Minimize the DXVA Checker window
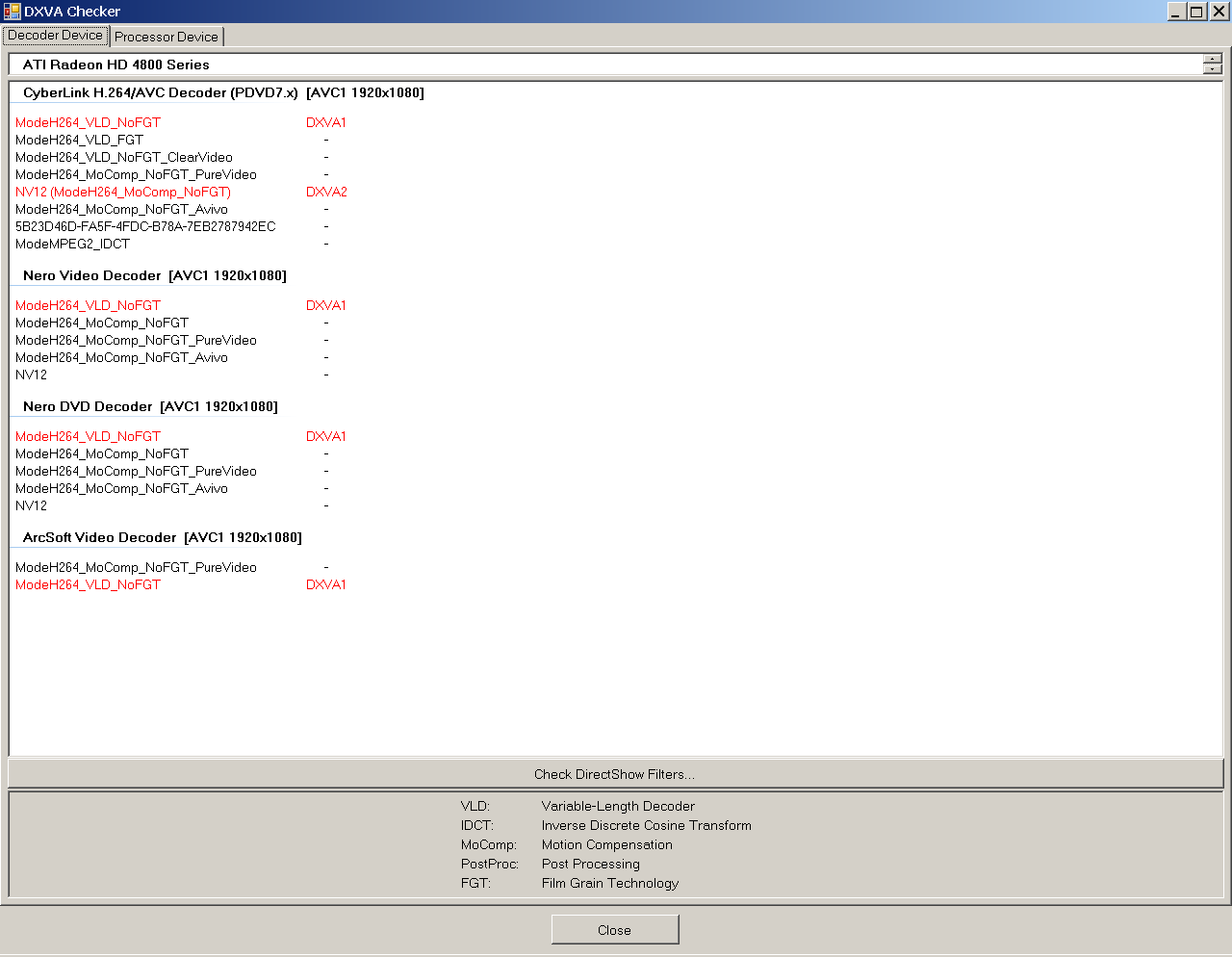Screen dimensions: 1232x957 1176,12
